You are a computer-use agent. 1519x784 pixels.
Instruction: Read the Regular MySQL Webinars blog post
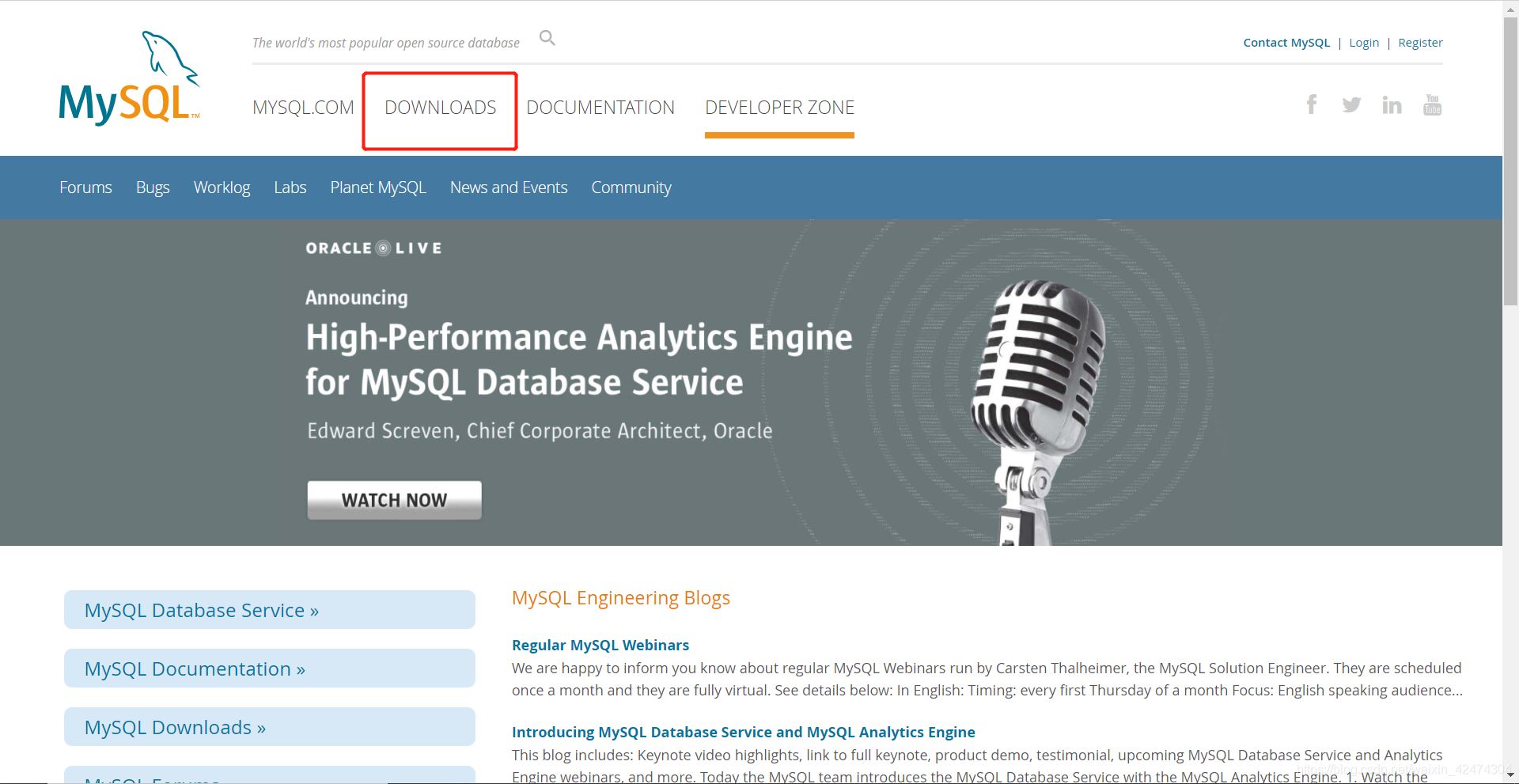pos(600,645)
